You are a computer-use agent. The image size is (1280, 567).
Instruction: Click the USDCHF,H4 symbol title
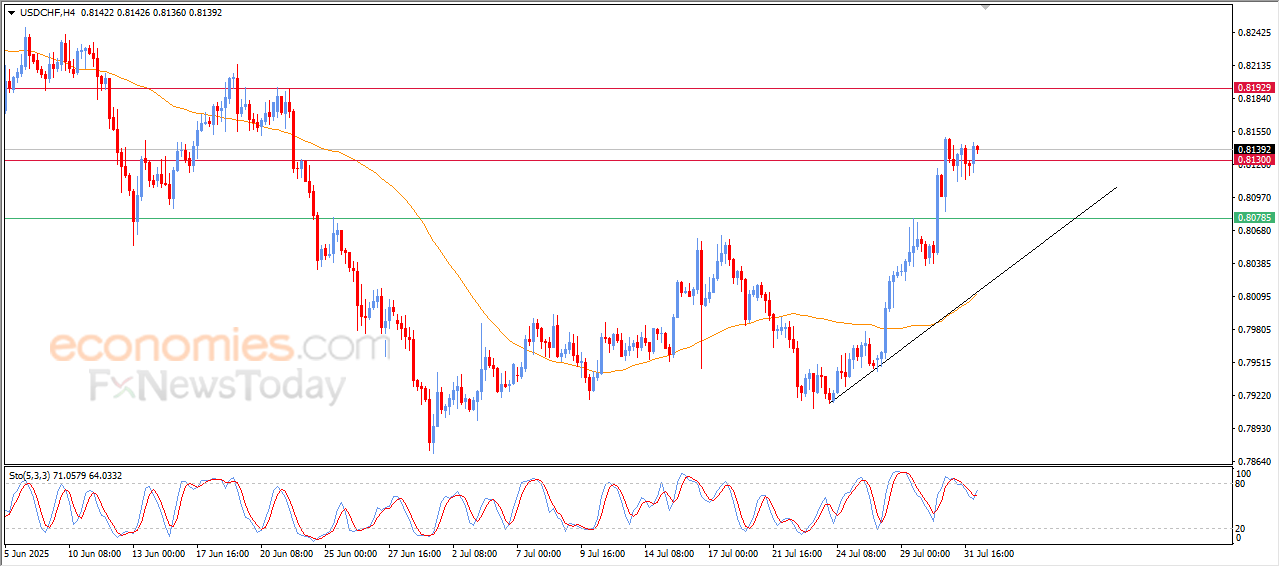(45, 13)
